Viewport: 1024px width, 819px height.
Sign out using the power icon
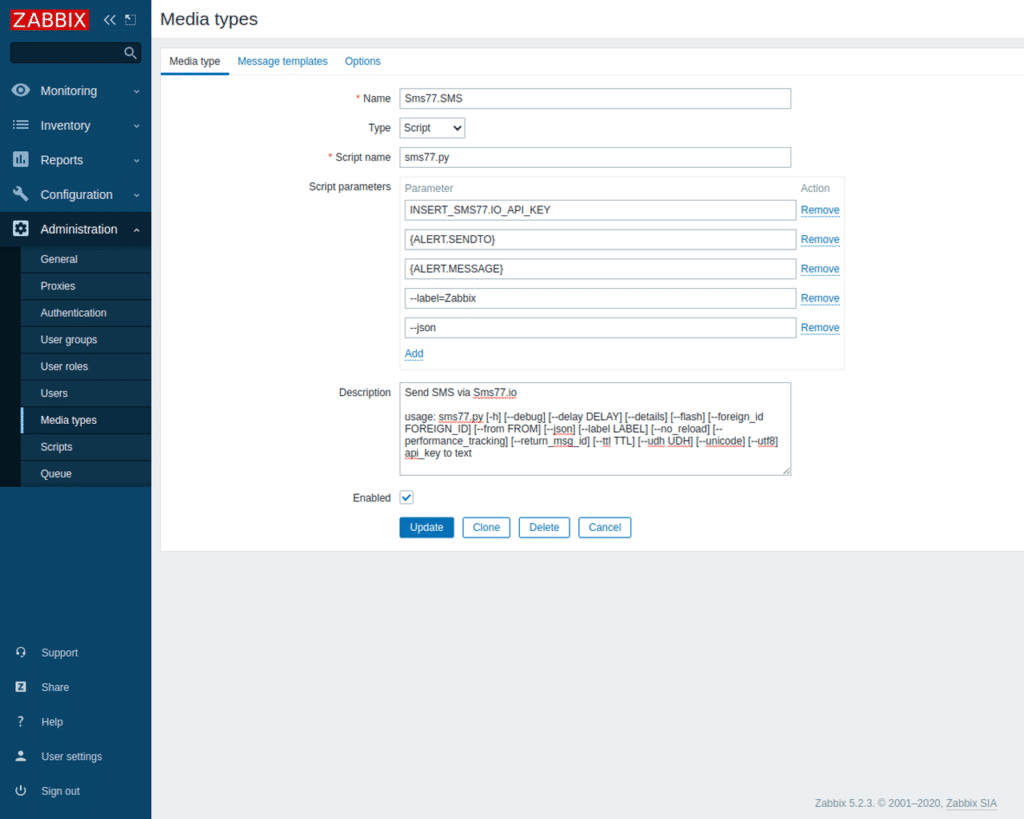22,790
